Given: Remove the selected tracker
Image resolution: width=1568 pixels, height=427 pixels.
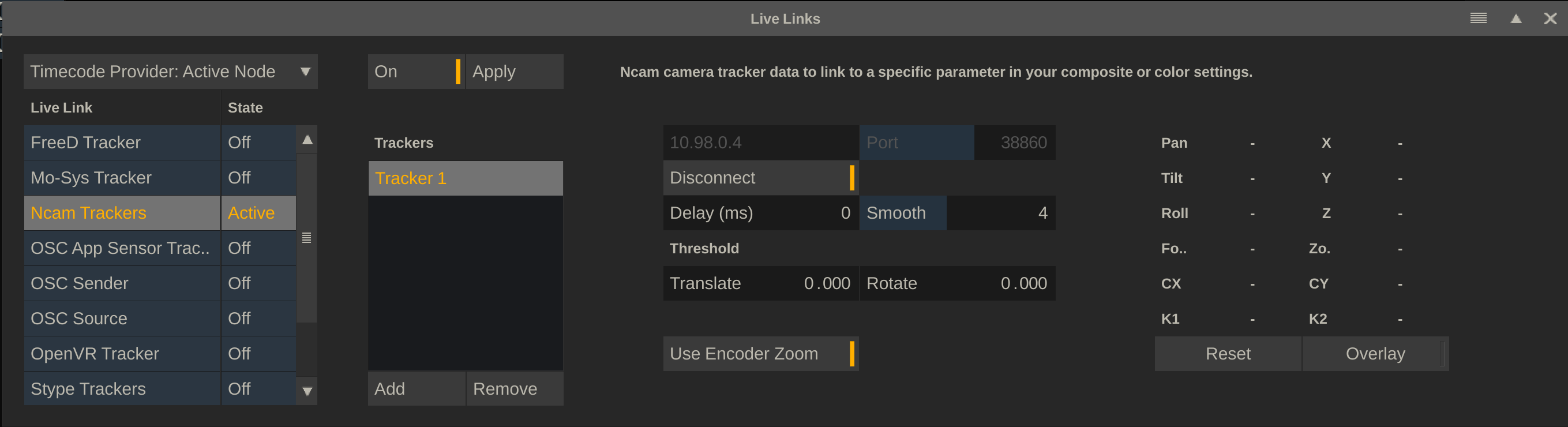Looking at the screenshot, I should 515,388.
